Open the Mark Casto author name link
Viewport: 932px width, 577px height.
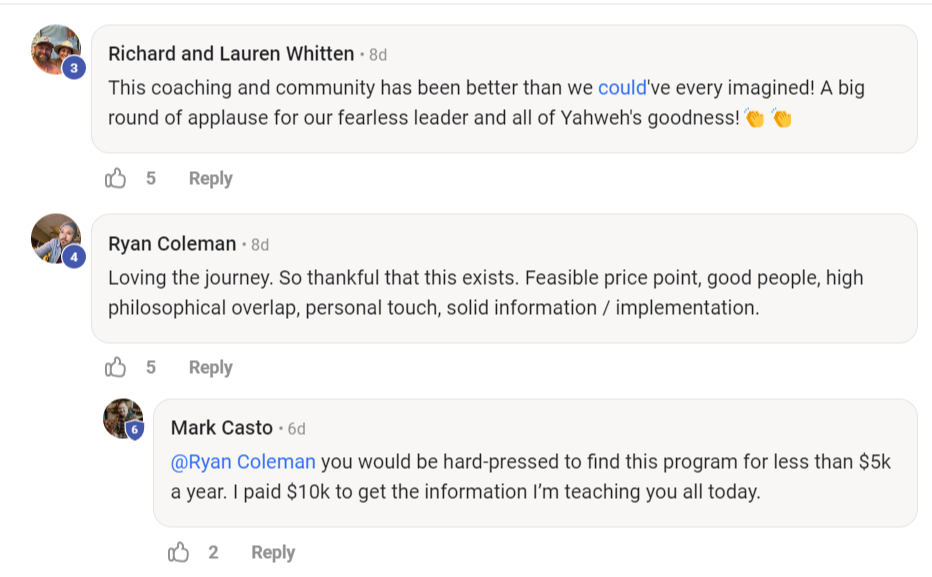[222, 428]
